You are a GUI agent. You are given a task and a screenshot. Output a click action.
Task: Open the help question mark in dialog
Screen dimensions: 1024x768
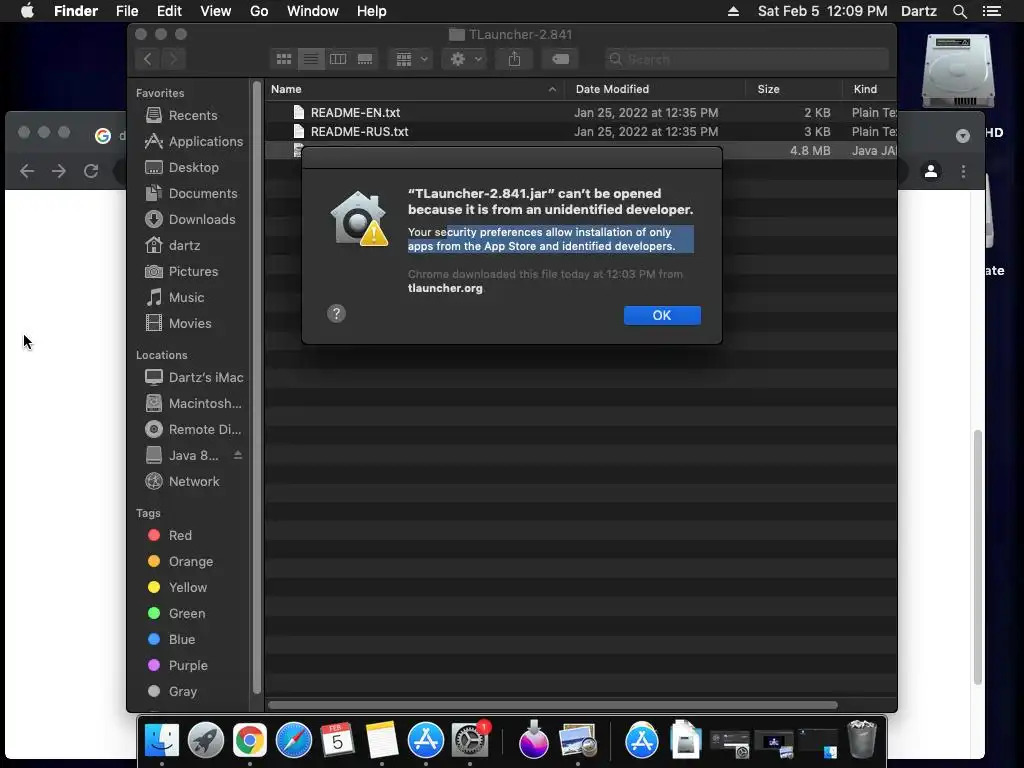[x=336, y=313]
